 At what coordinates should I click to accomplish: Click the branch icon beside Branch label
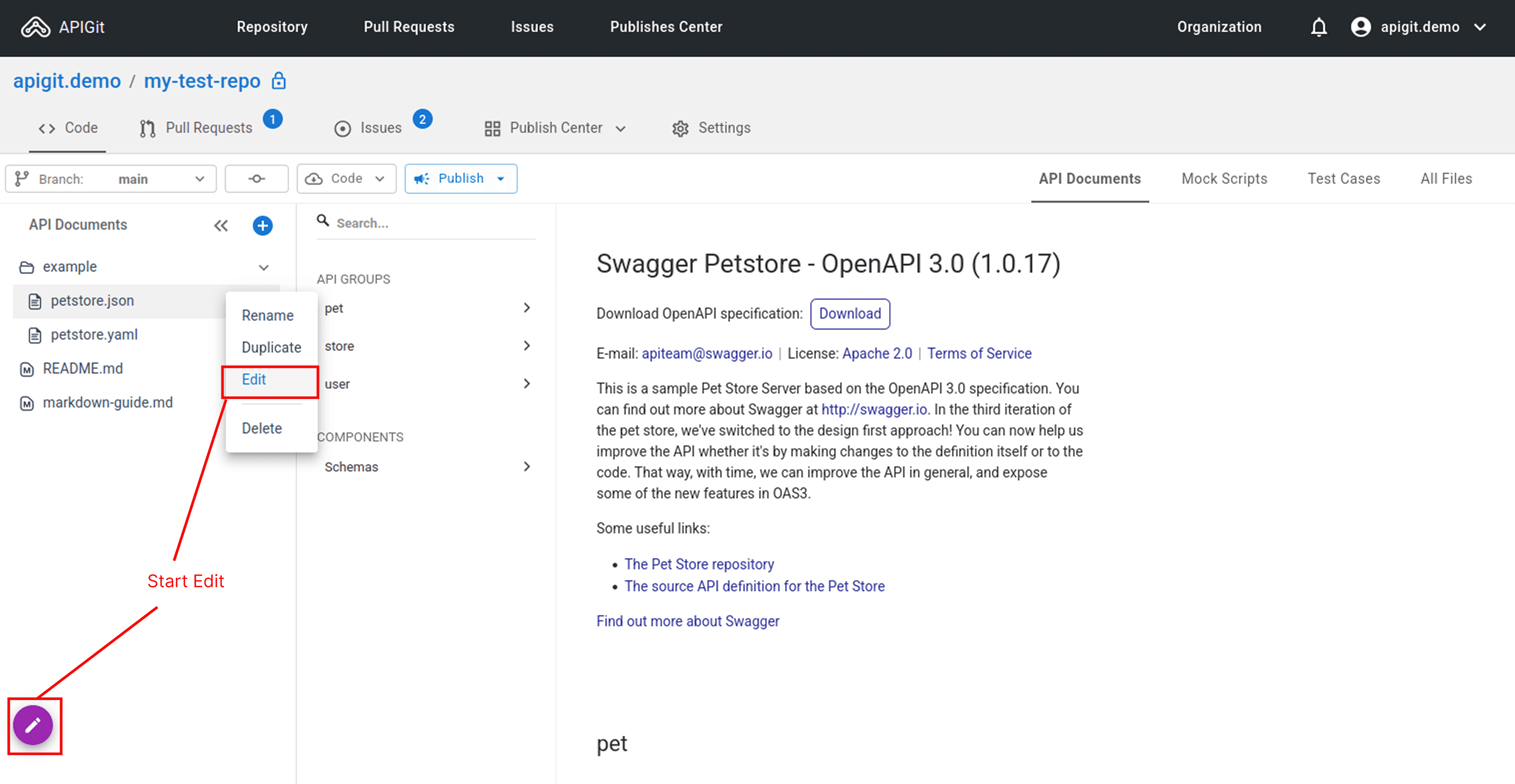22,179
